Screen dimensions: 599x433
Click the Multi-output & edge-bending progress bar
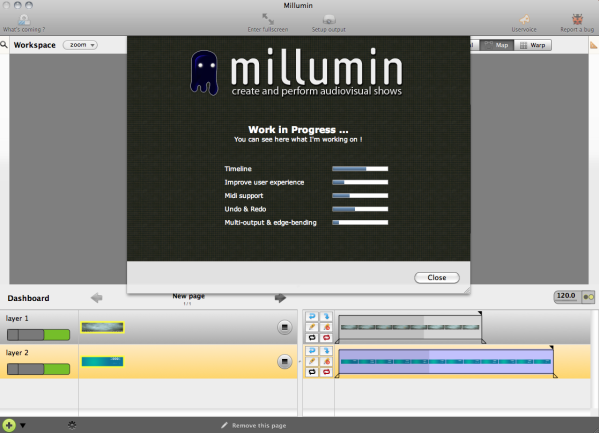tap(360, 222)
